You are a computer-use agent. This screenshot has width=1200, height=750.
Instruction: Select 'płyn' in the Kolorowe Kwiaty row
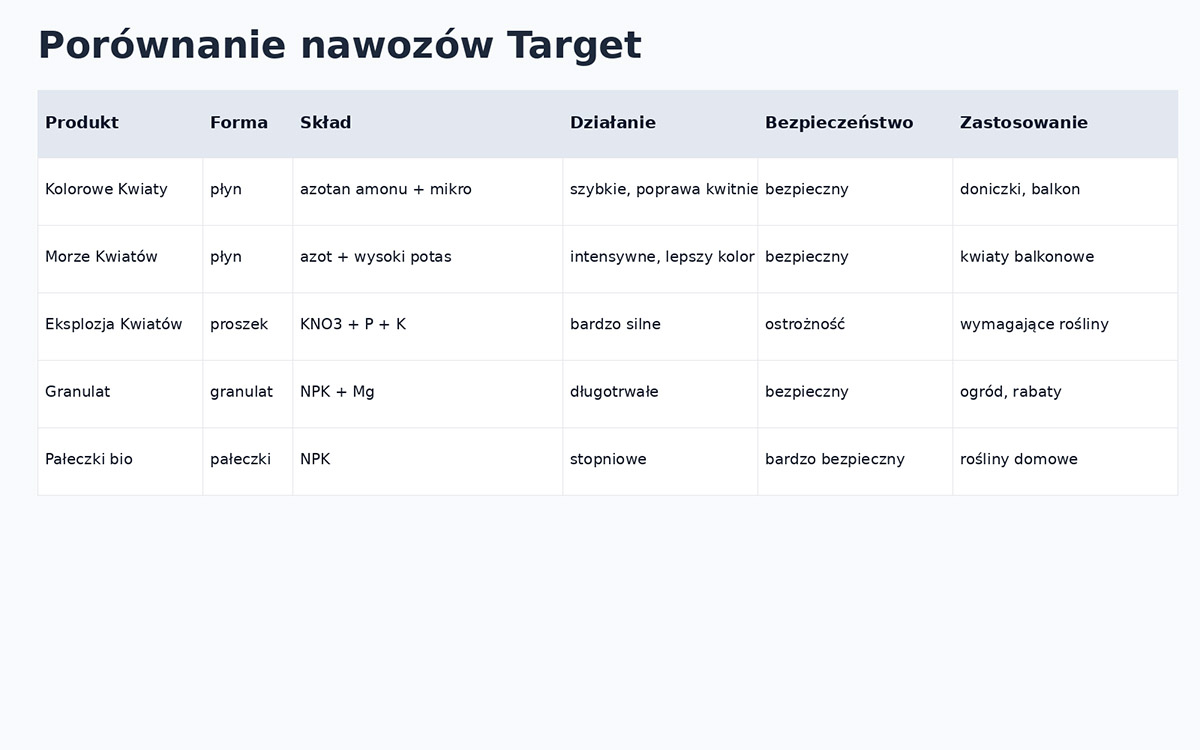click(x=248, y=191)
